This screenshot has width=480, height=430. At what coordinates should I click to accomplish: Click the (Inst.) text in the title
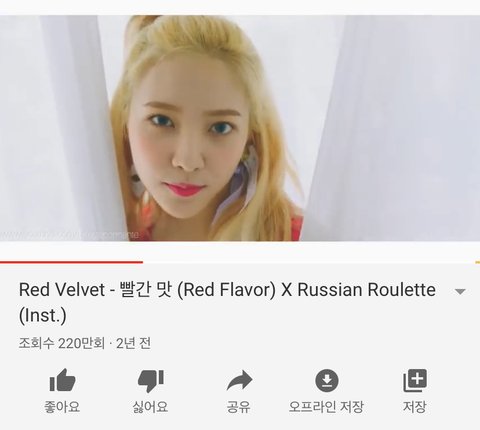pos(43,316)
